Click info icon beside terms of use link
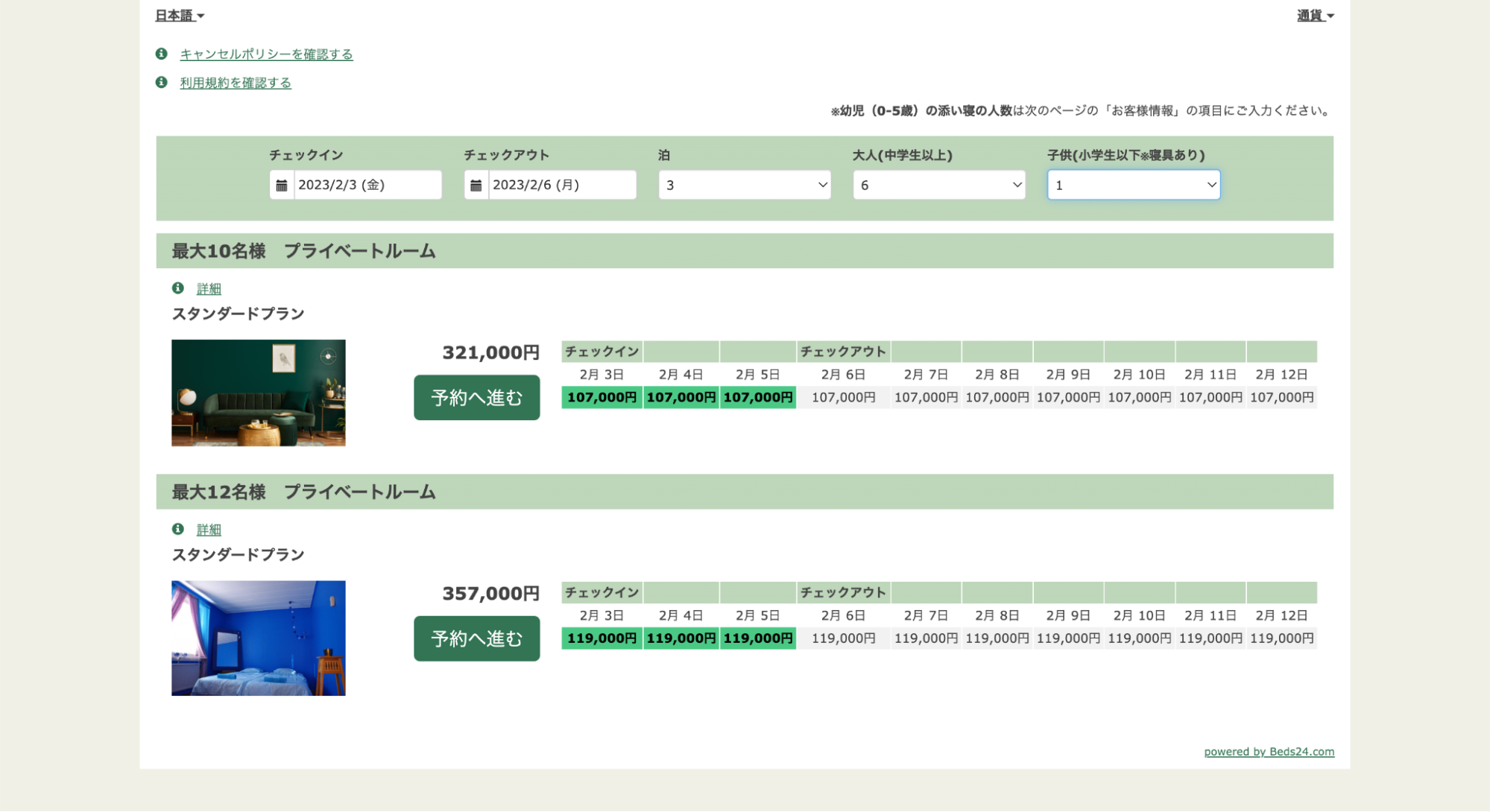 tap(161, 82)
